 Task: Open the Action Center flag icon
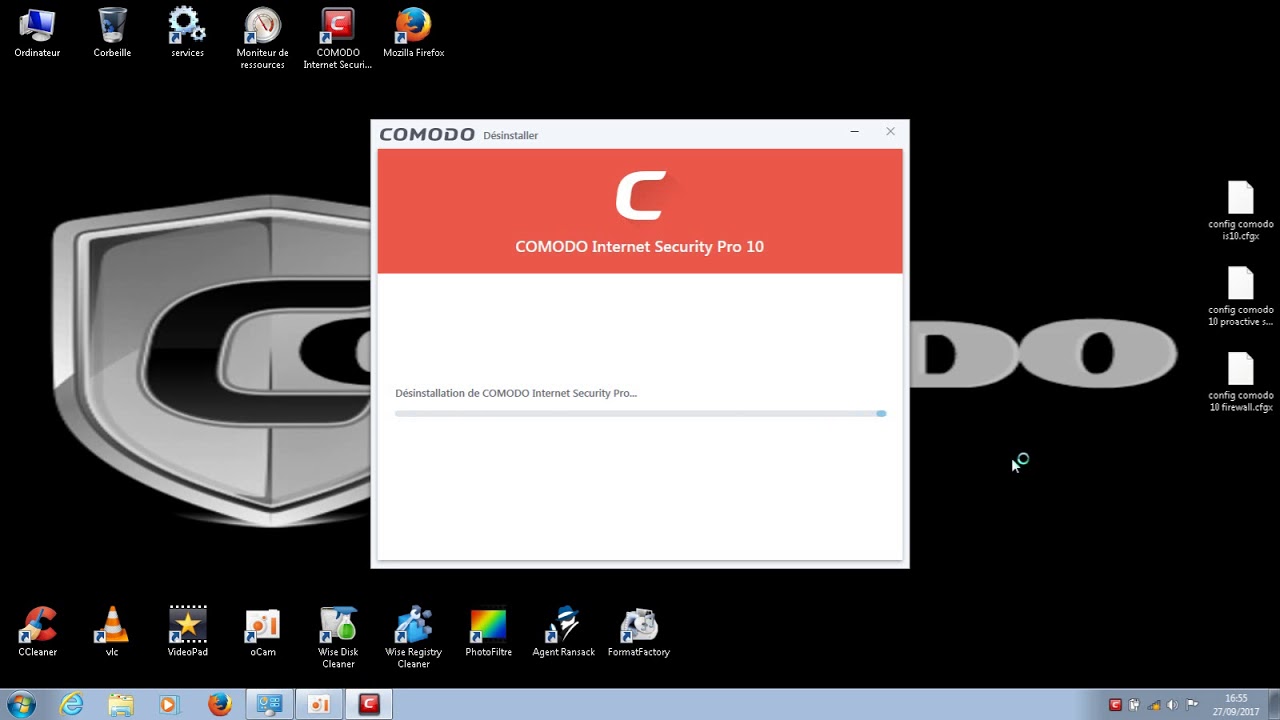pos(1192,705)
